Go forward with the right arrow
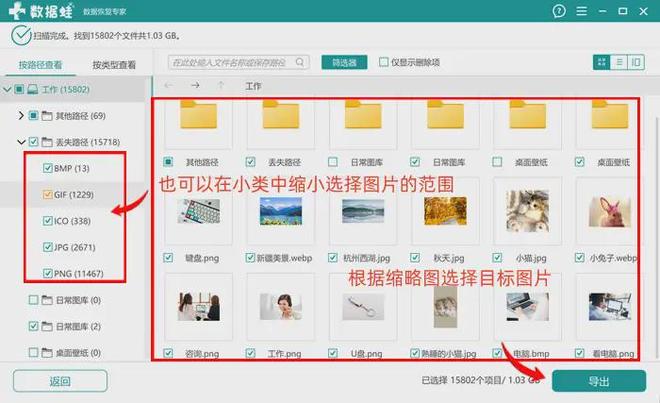 (195, 85)
